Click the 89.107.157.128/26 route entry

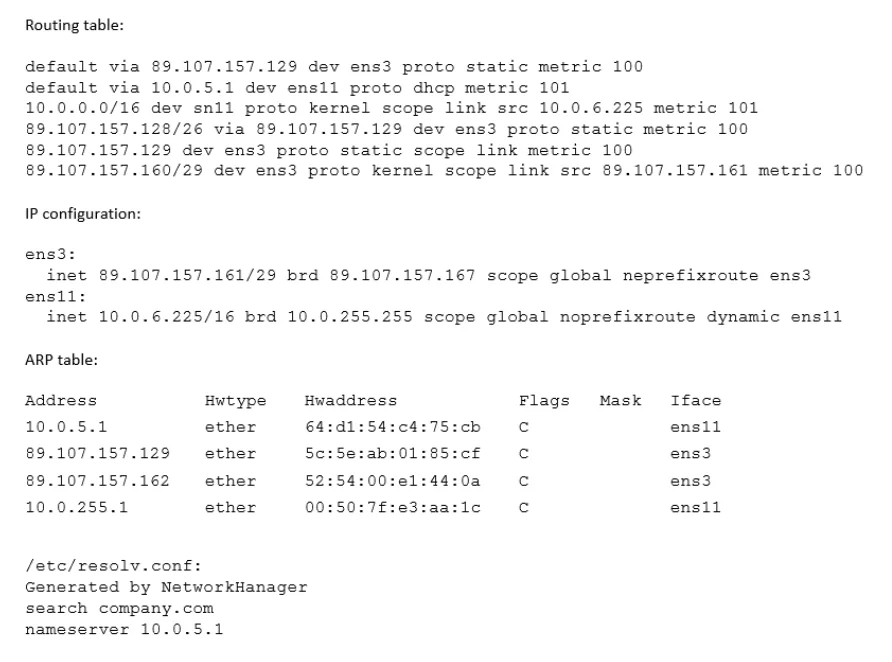point(386,129)
